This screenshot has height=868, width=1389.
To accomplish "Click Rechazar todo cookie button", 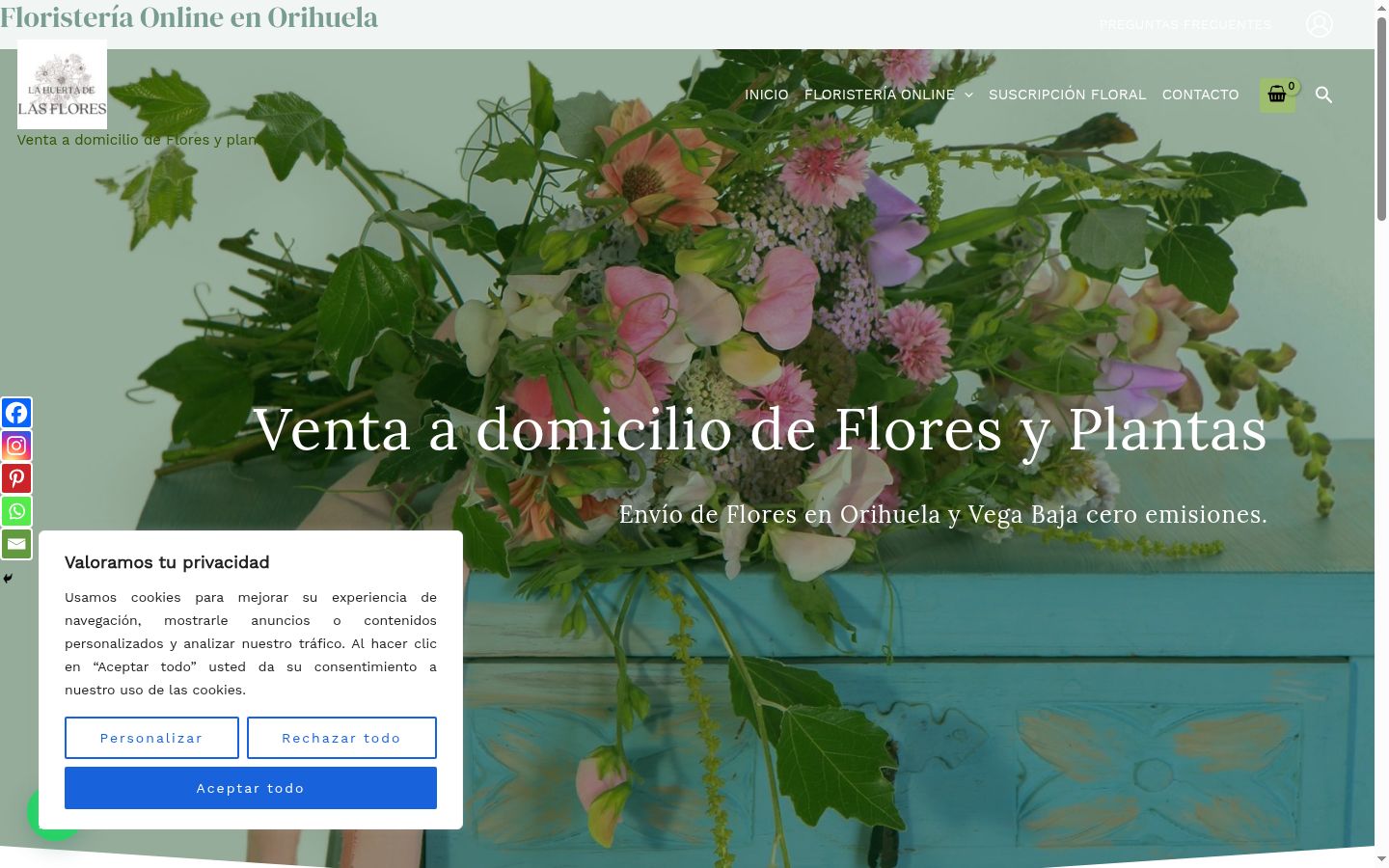I will [341, 738].
